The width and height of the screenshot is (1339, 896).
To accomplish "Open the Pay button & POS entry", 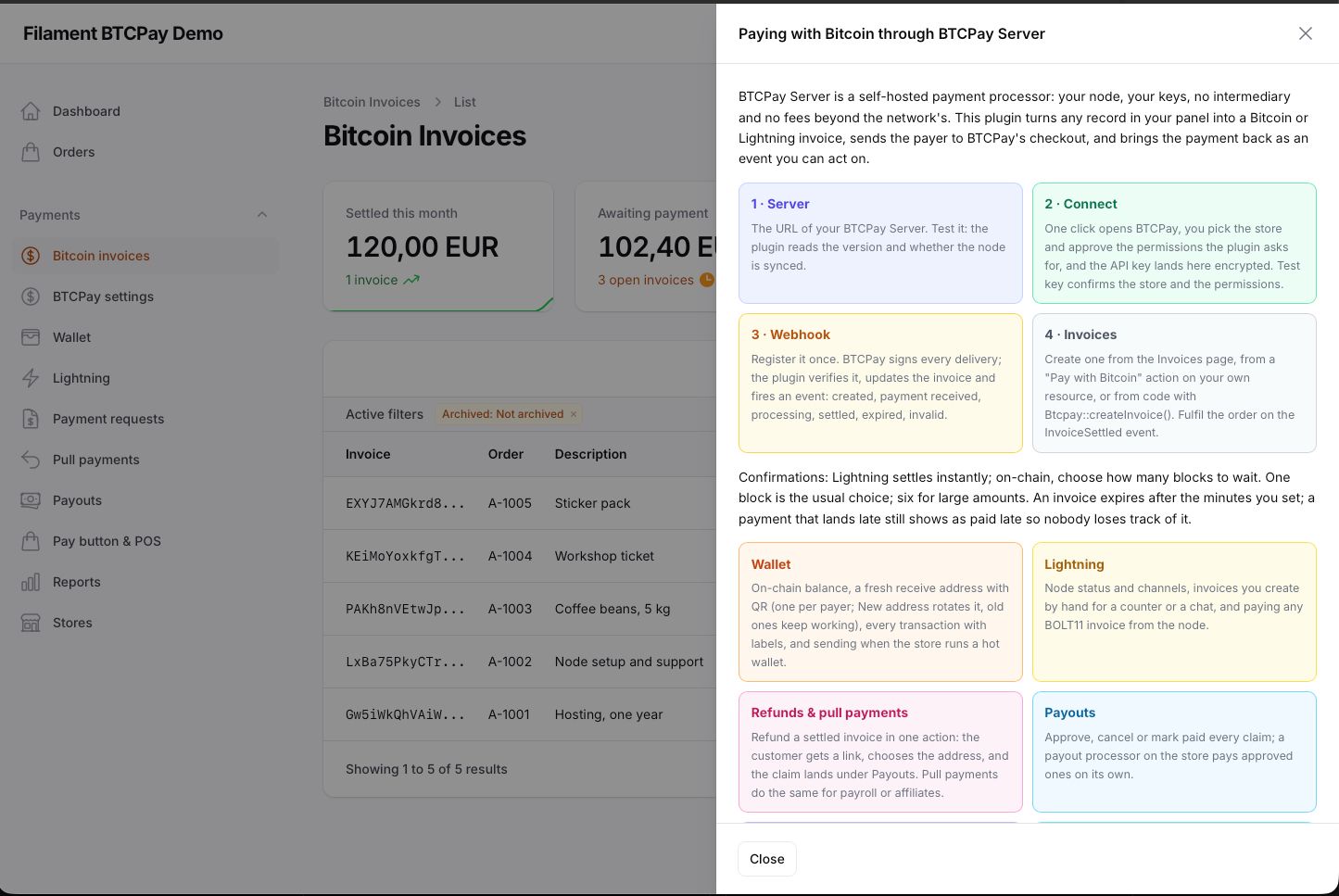I will point(145,541).
